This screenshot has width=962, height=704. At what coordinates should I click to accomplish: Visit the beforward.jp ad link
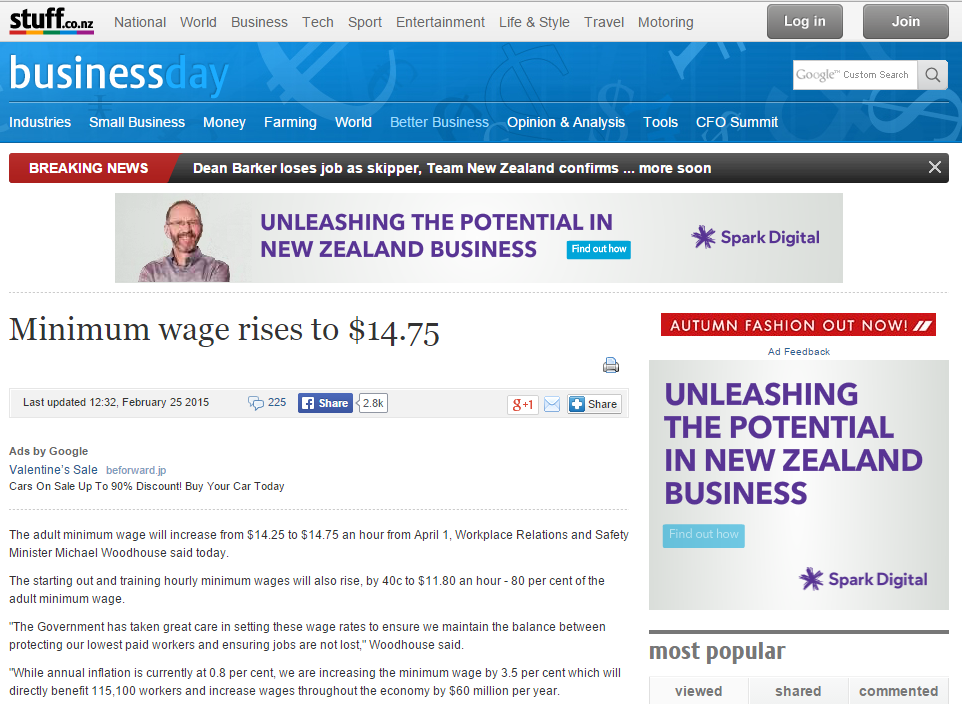tap(136, 470)
